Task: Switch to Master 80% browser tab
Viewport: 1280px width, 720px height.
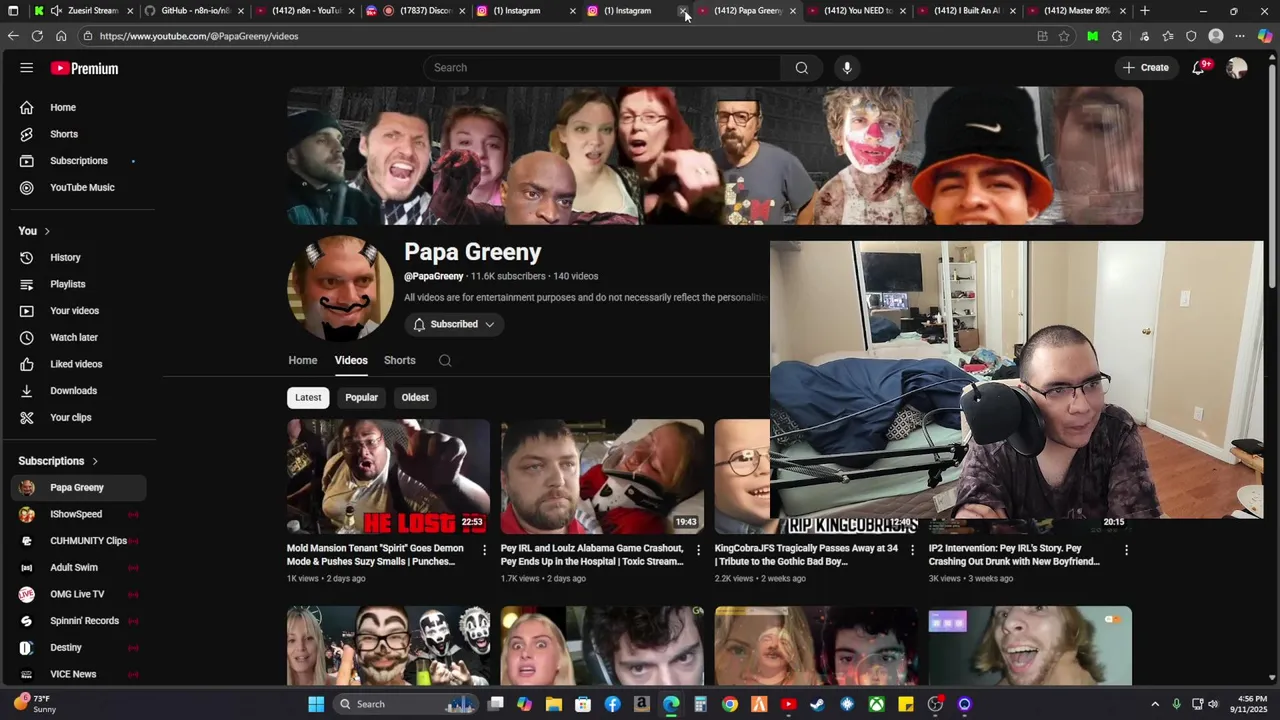Action: (x=1075, y=11)
